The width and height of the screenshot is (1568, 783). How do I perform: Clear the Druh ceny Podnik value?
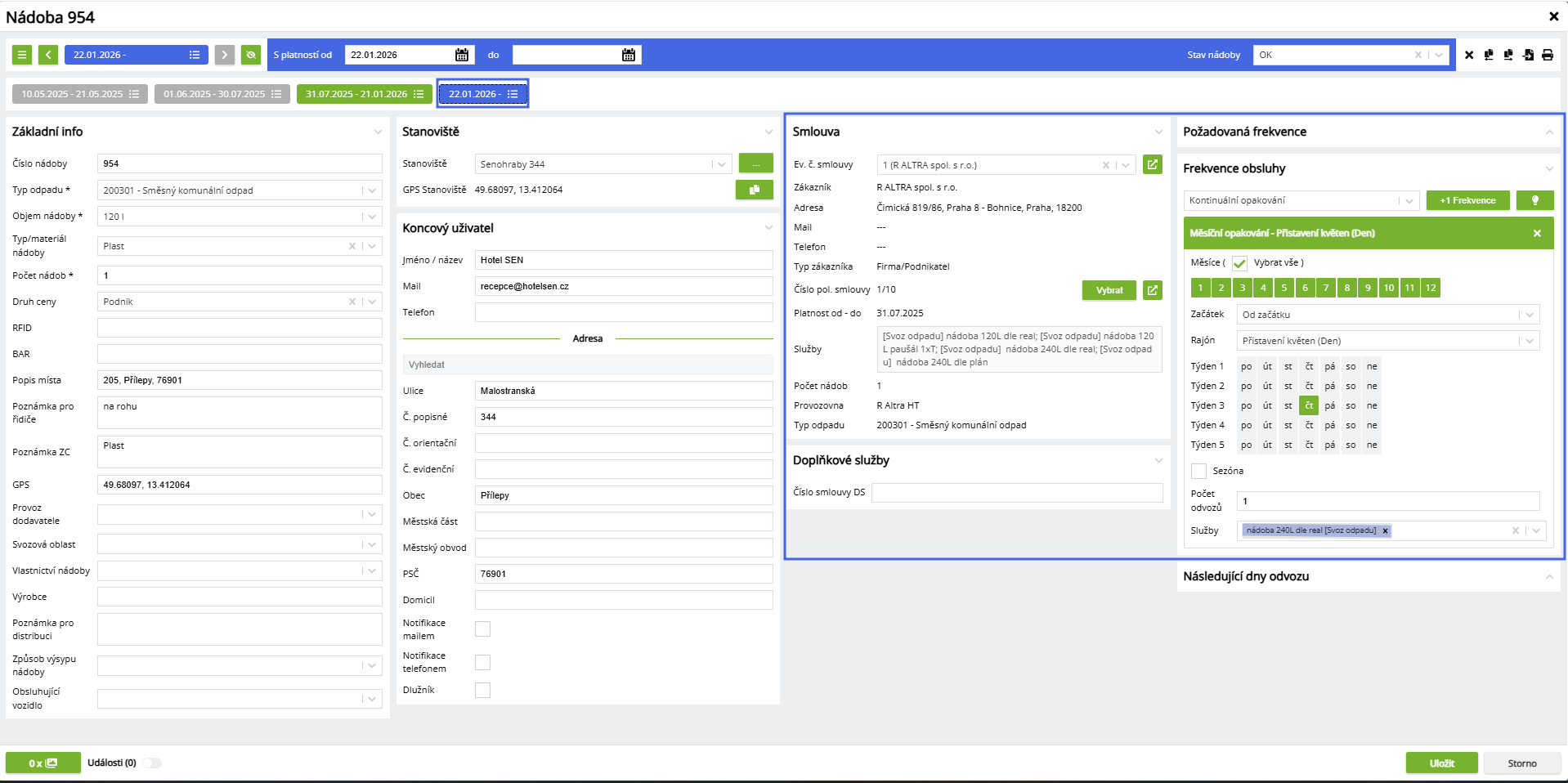coord(352,302)
